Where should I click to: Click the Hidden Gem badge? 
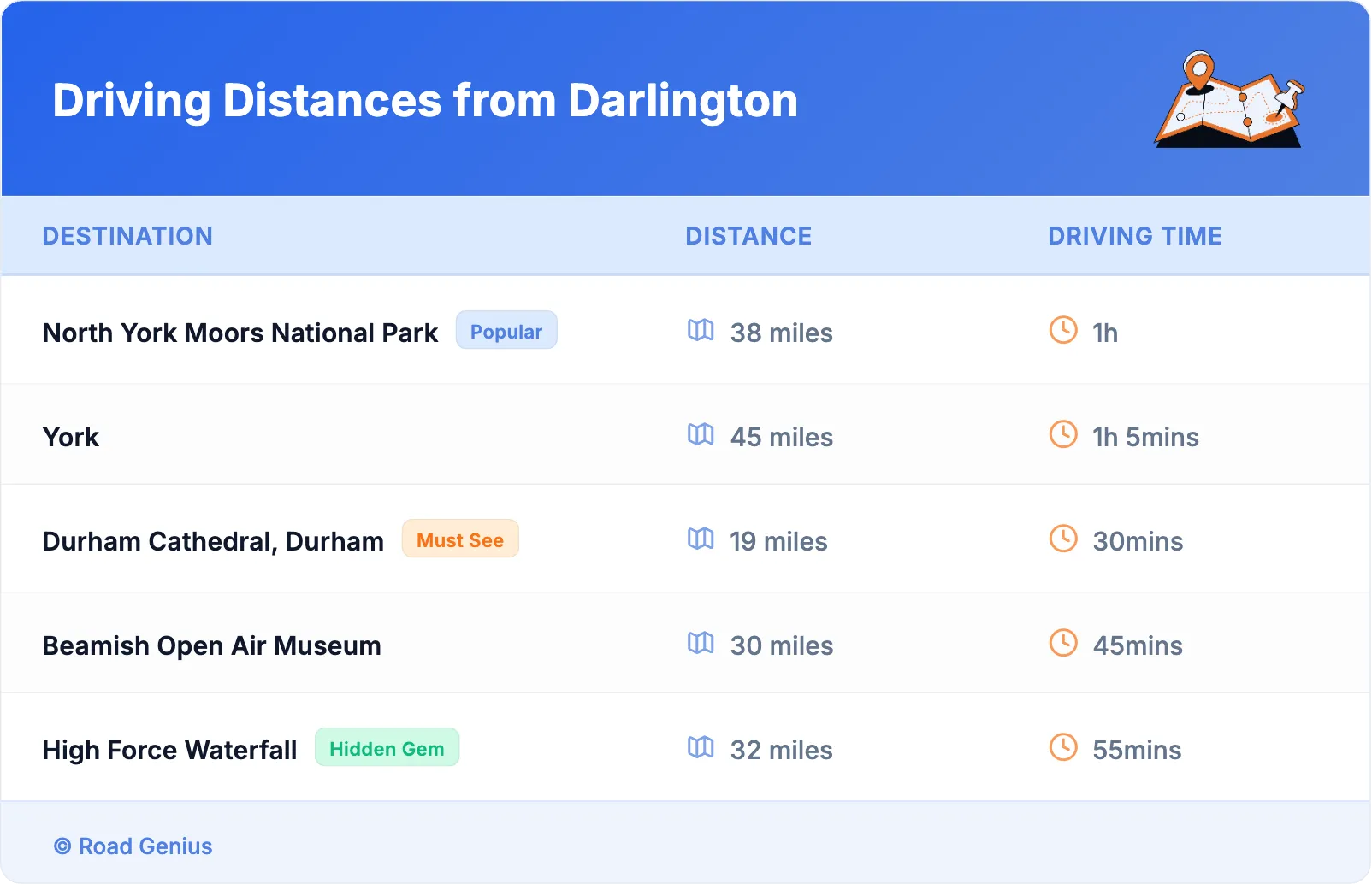pos(387,748)
